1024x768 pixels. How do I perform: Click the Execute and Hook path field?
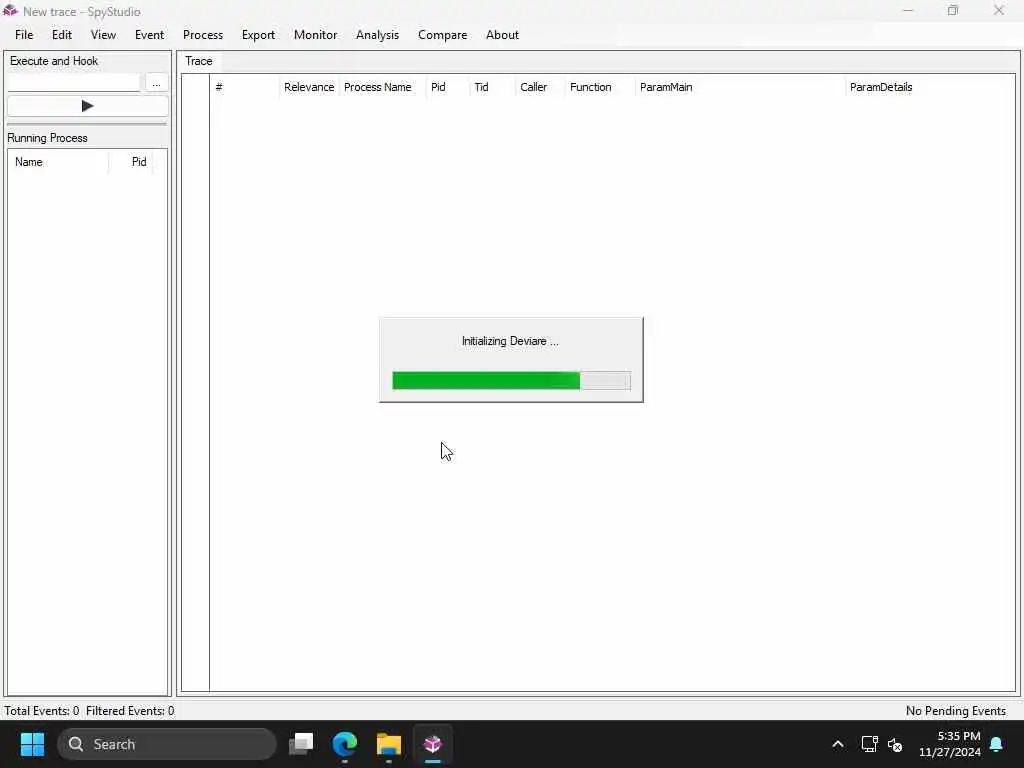(x=73, y=83)
